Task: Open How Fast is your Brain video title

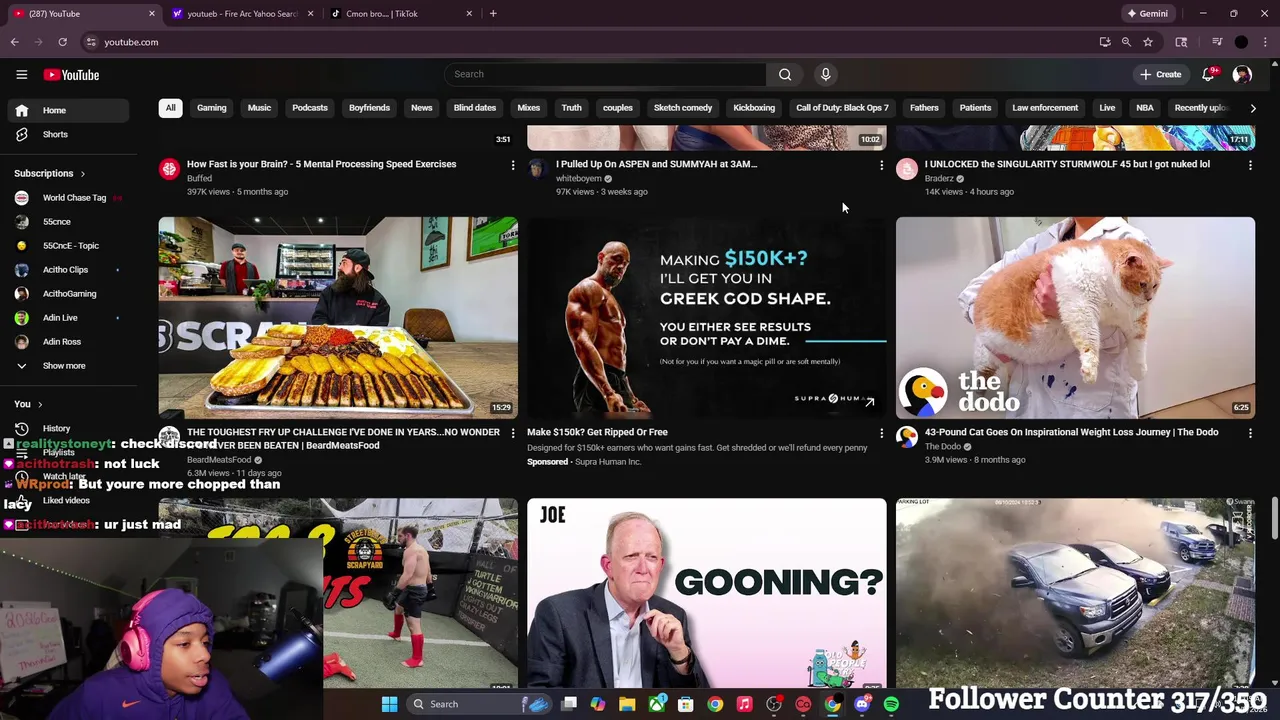Action: (x=321, y=164)
